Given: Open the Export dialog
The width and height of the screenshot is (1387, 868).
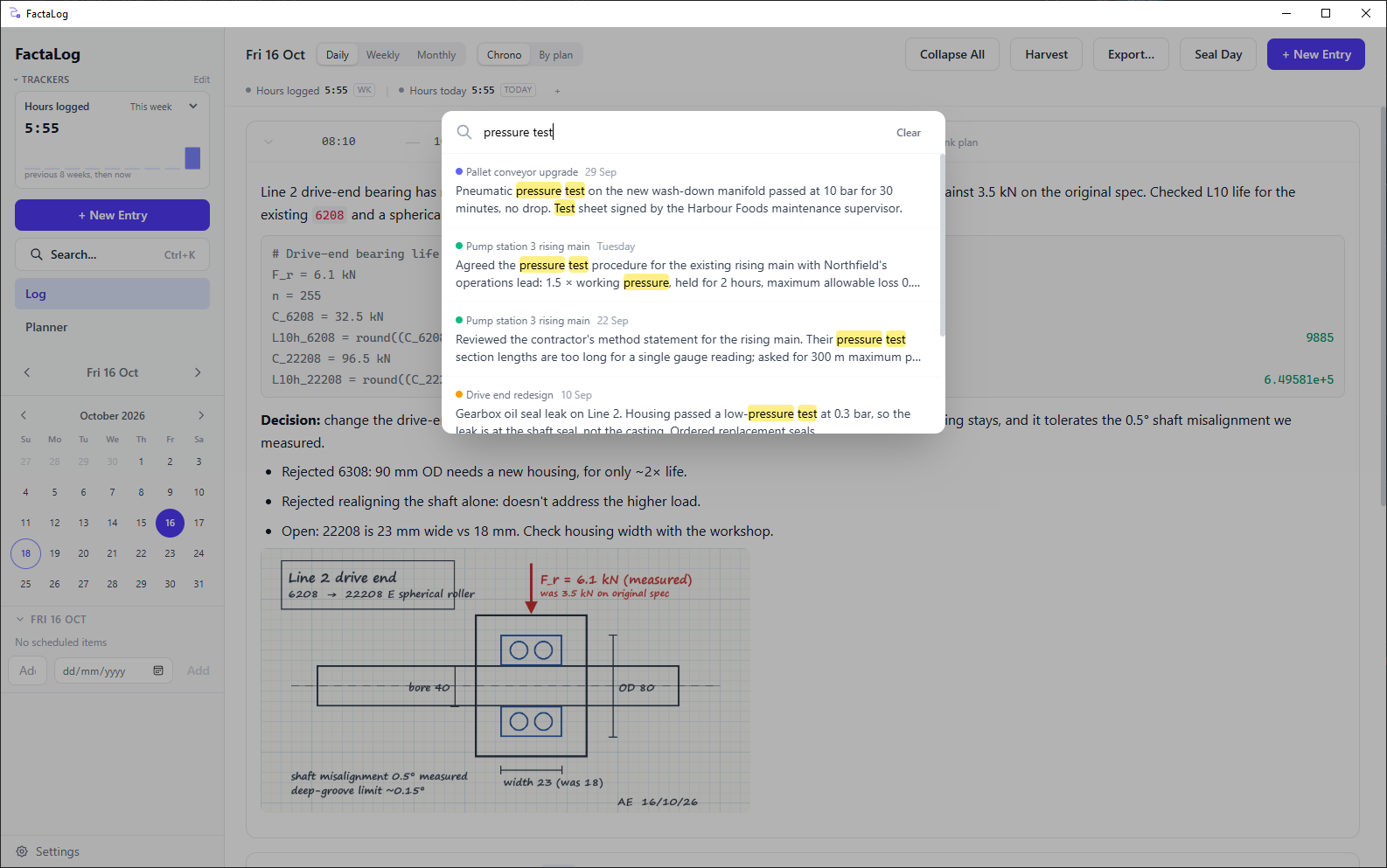Looking at the screenshot, I should pyautogui.click(x=1131, y=54).
